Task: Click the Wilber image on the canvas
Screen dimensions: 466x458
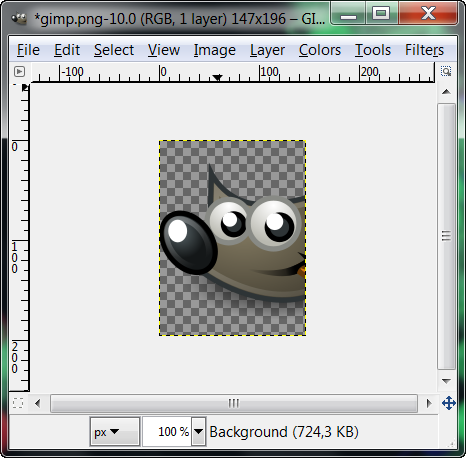Action: point(233,238)
